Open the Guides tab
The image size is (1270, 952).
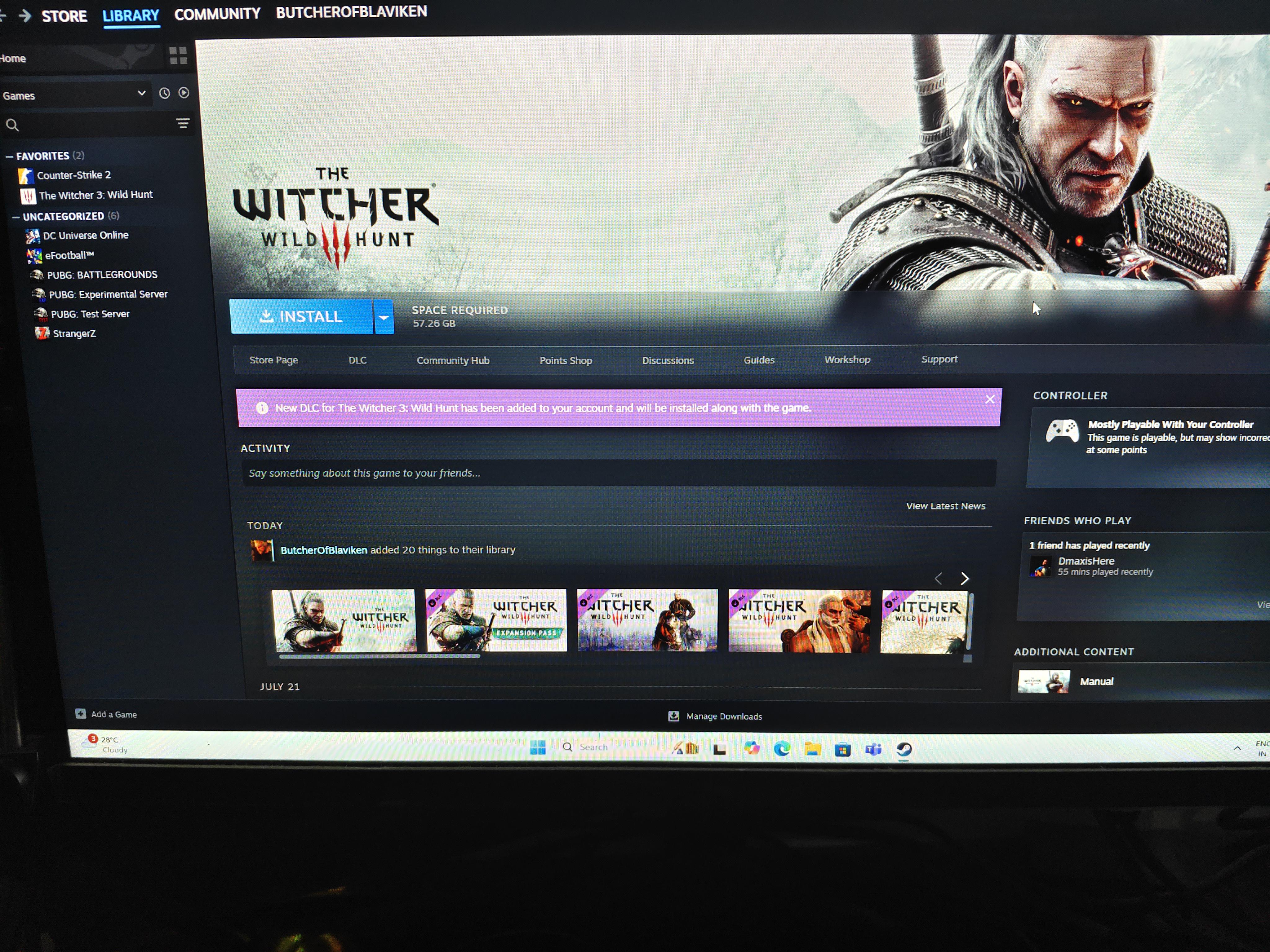click(759, 360)
